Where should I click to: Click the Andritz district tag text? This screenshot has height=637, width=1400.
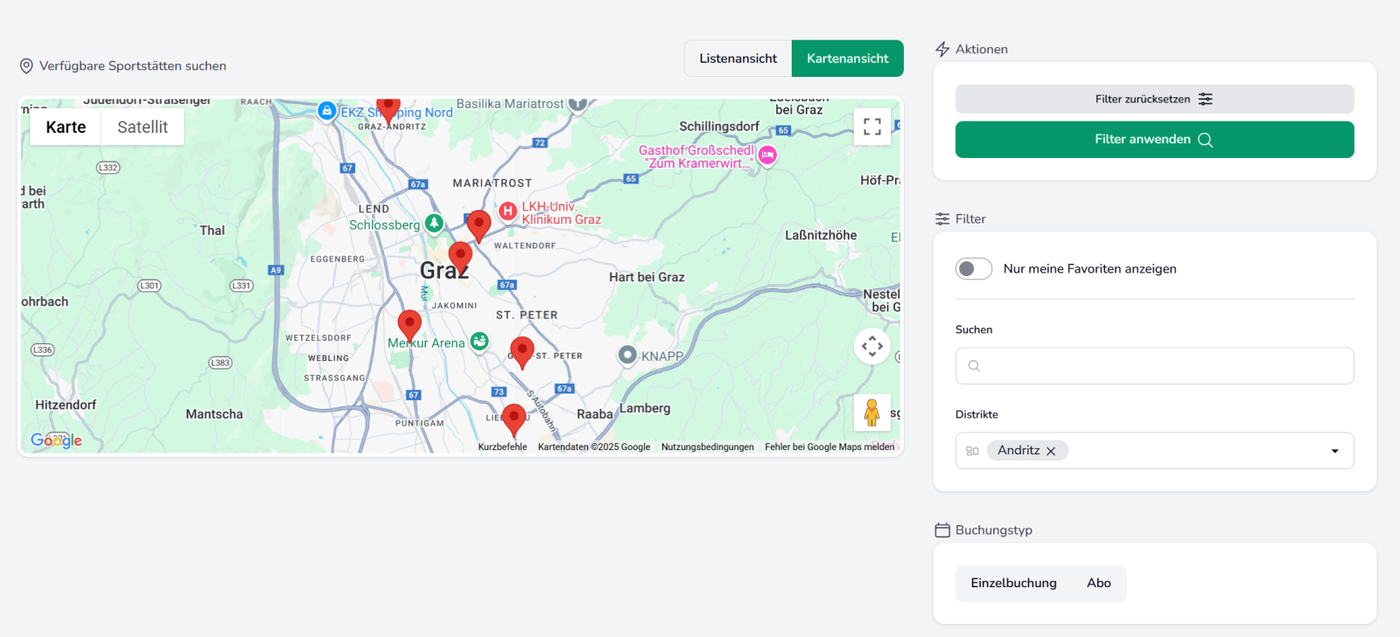(1019, 451)
